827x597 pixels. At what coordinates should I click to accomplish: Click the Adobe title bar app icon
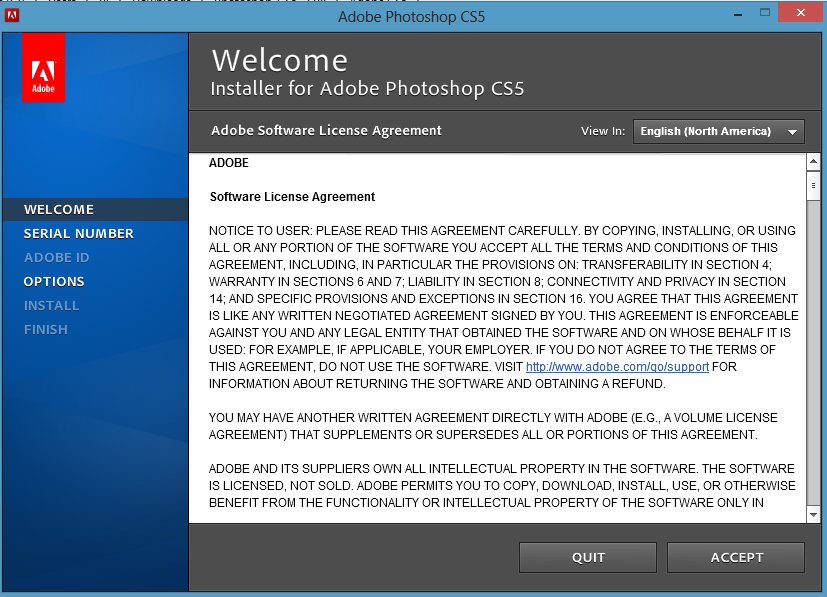[x=12, y=15]
